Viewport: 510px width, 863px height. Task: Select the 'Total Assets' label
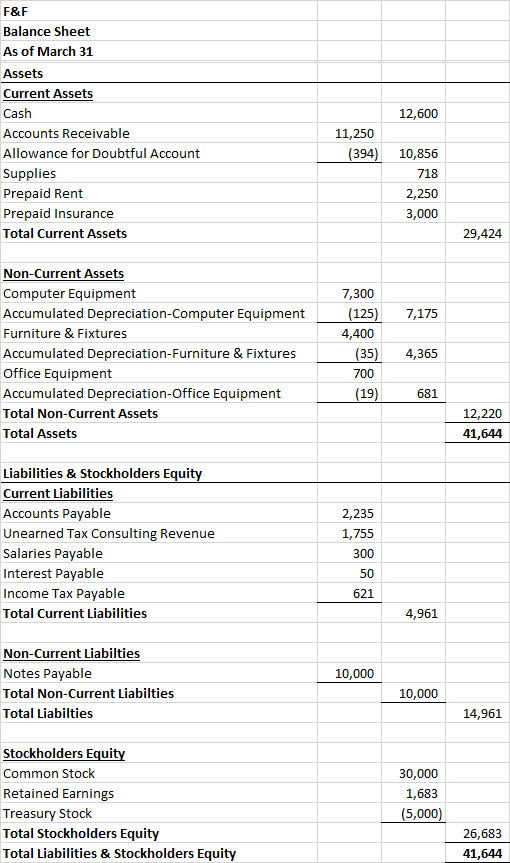(40, 434)
